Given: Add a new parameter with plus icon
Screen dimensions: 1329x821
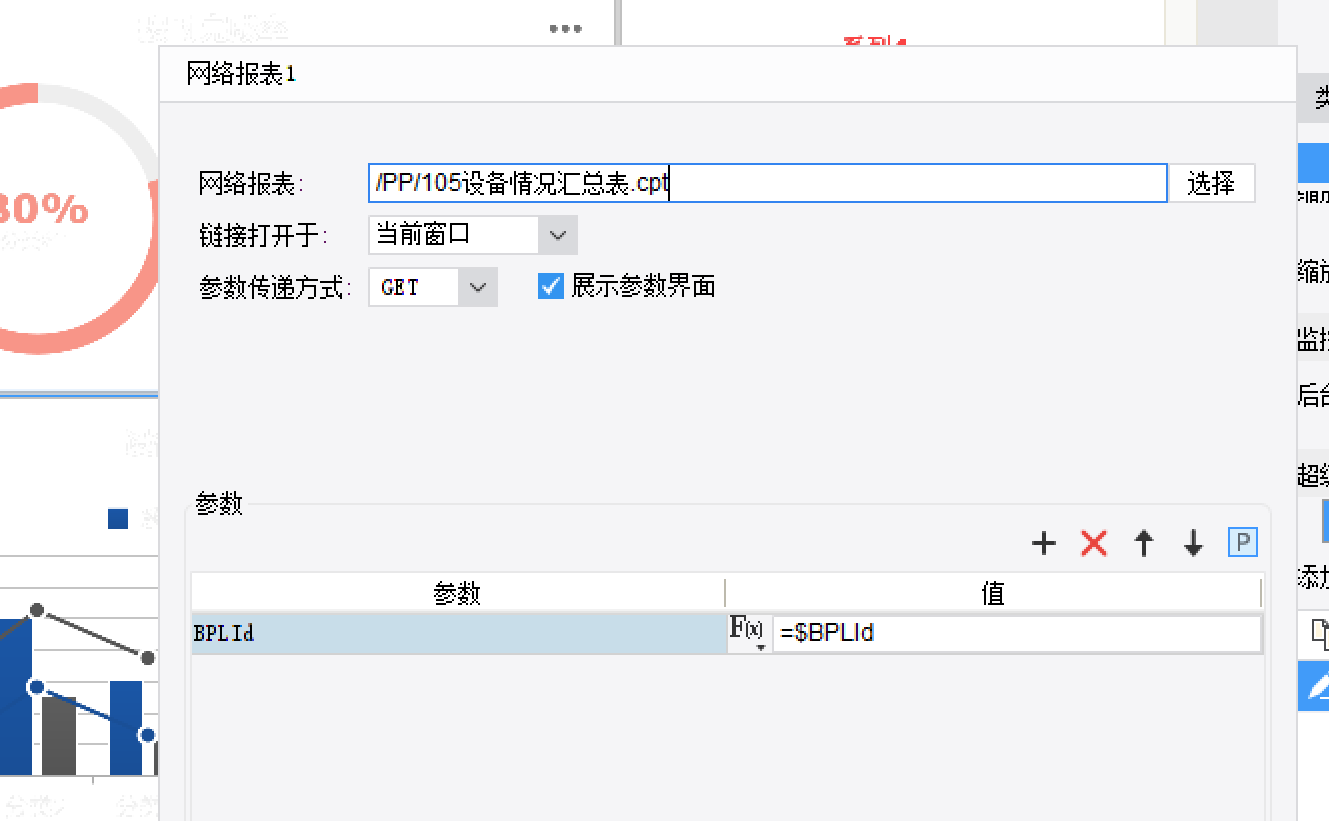Looking at the screenshot, I should 1043,543.
